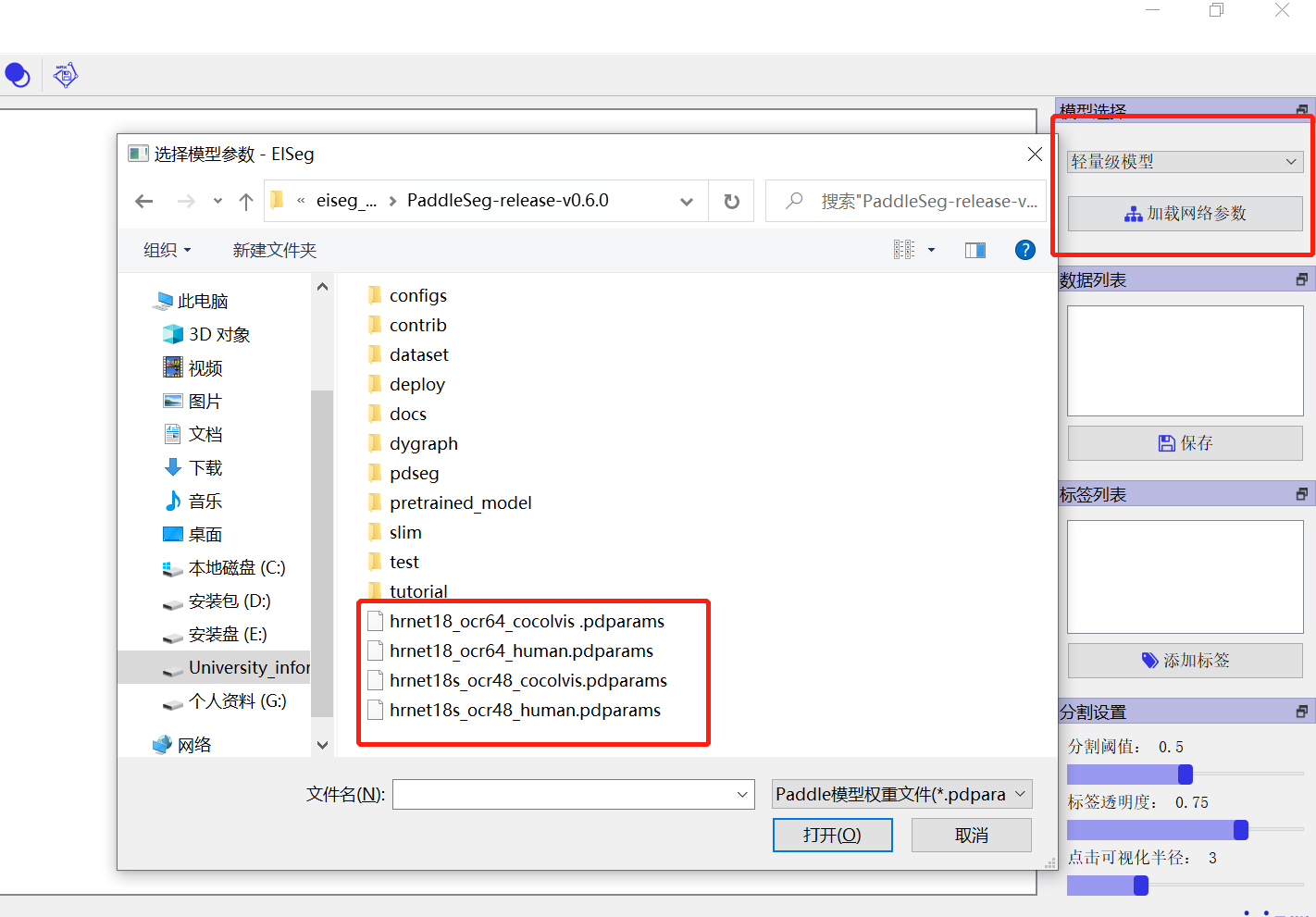1316x917 pixels.
Task: Open the 组织 menu in the file dialog
Action: coord(167,249)
